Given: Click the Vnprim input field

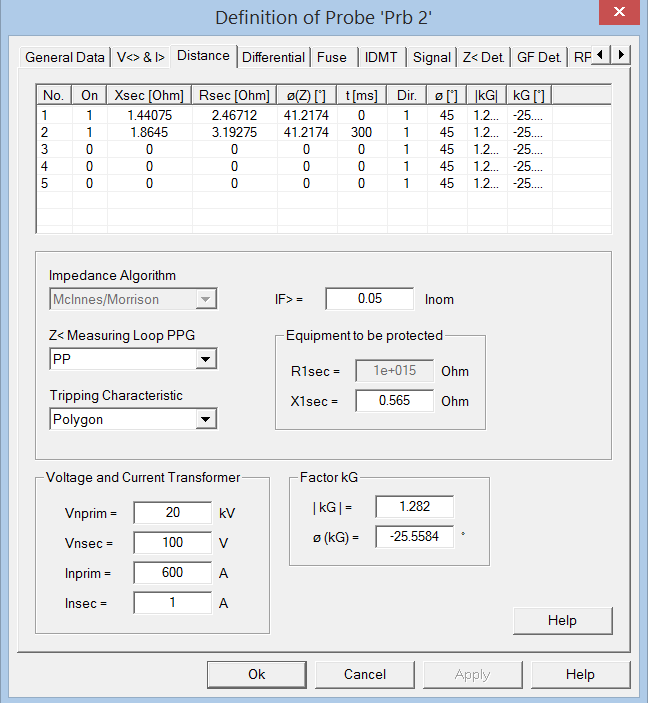Looking at the screenshot, I should click(172, 513).
